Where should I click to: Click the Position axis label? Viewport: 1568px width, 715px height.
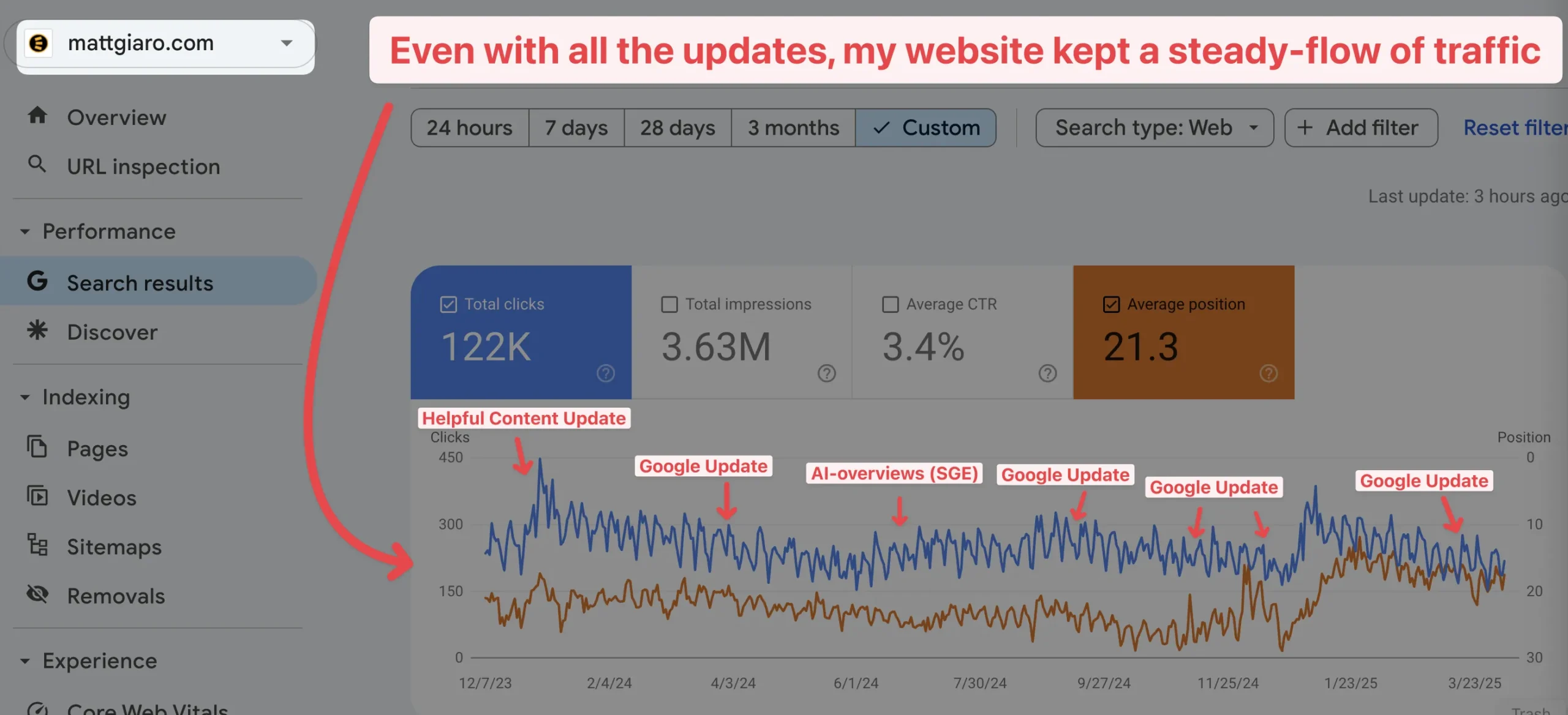pos(1524,437)
